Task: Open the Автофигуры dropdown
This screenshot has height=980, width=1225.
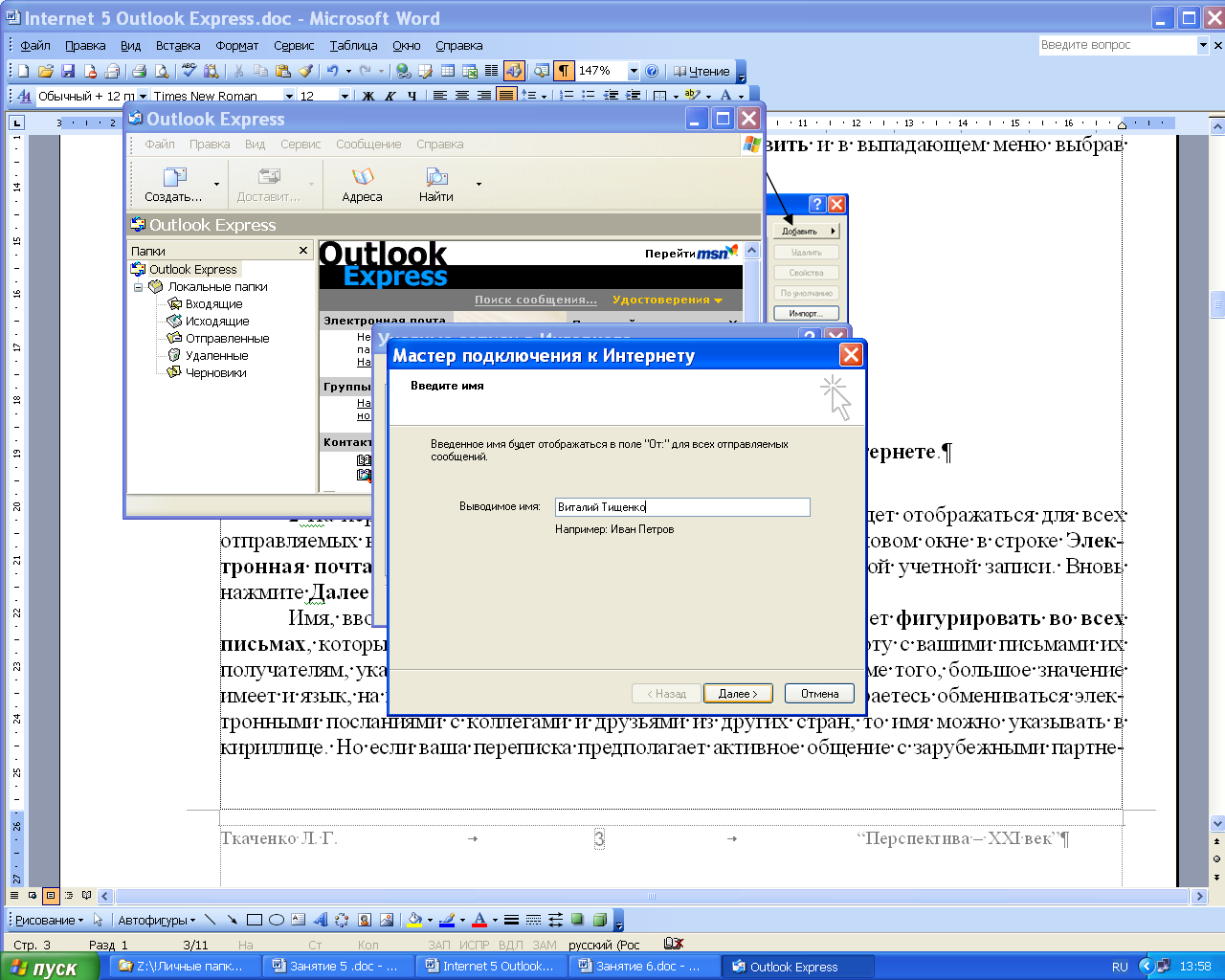Action: point(156,920)
